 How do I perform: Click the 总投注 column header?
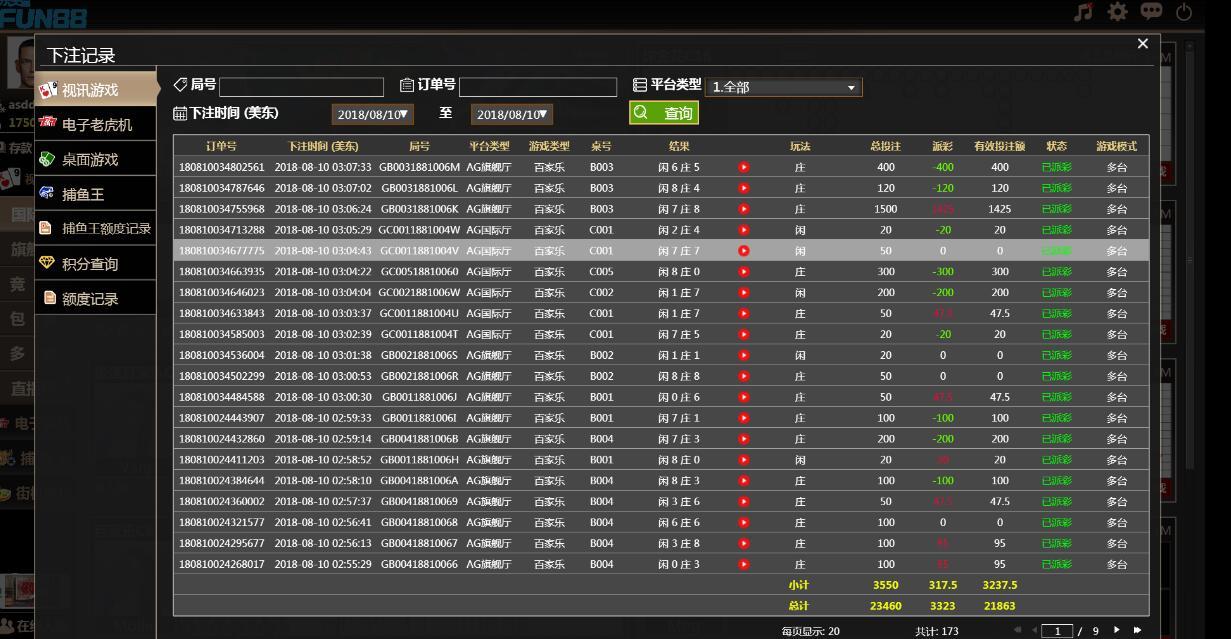coord(884,146)
